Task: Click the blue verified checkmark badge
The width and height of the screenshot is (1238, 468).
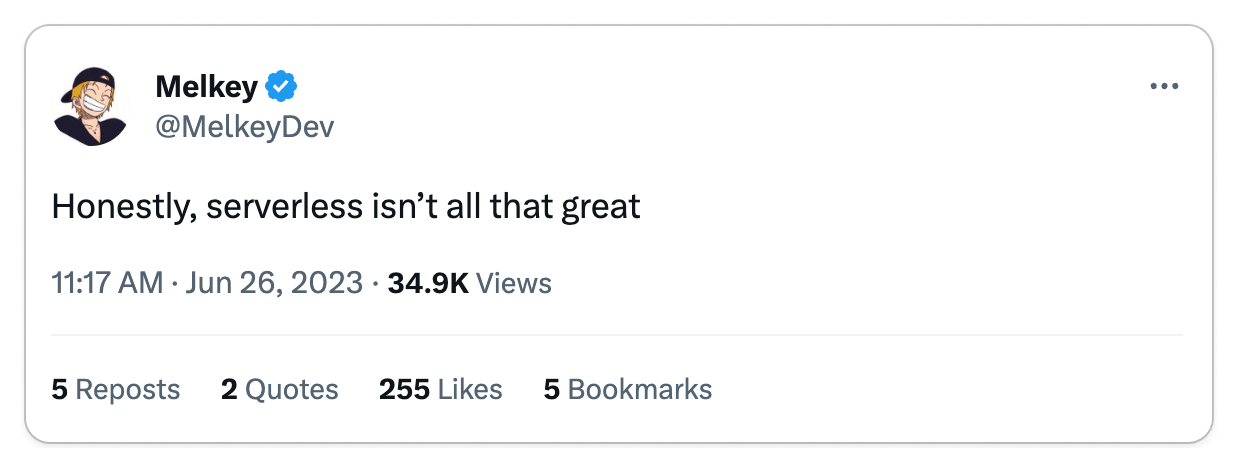Action: (x=281, y=88)
